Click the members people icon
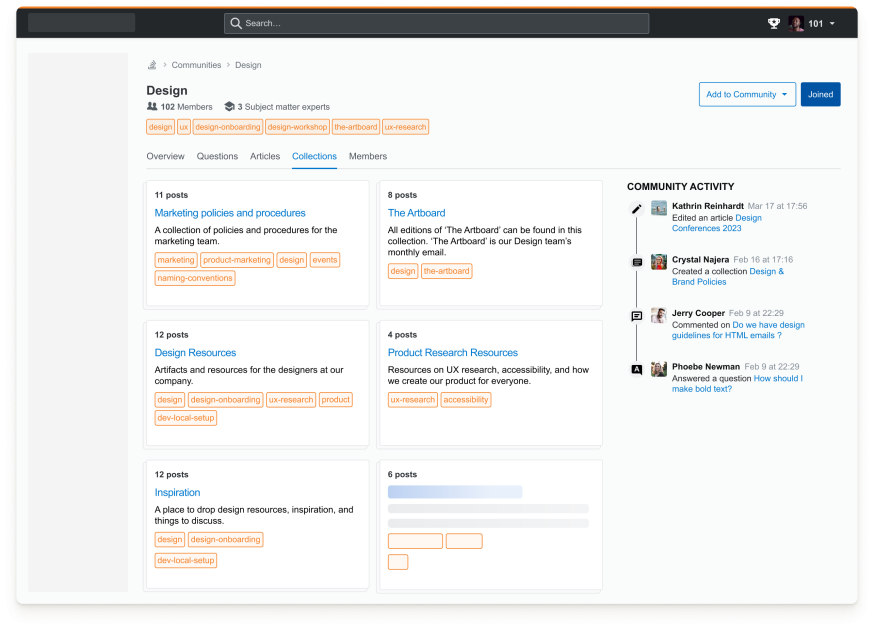Screen dimensions: 874x630 click(x=152, y=106)
